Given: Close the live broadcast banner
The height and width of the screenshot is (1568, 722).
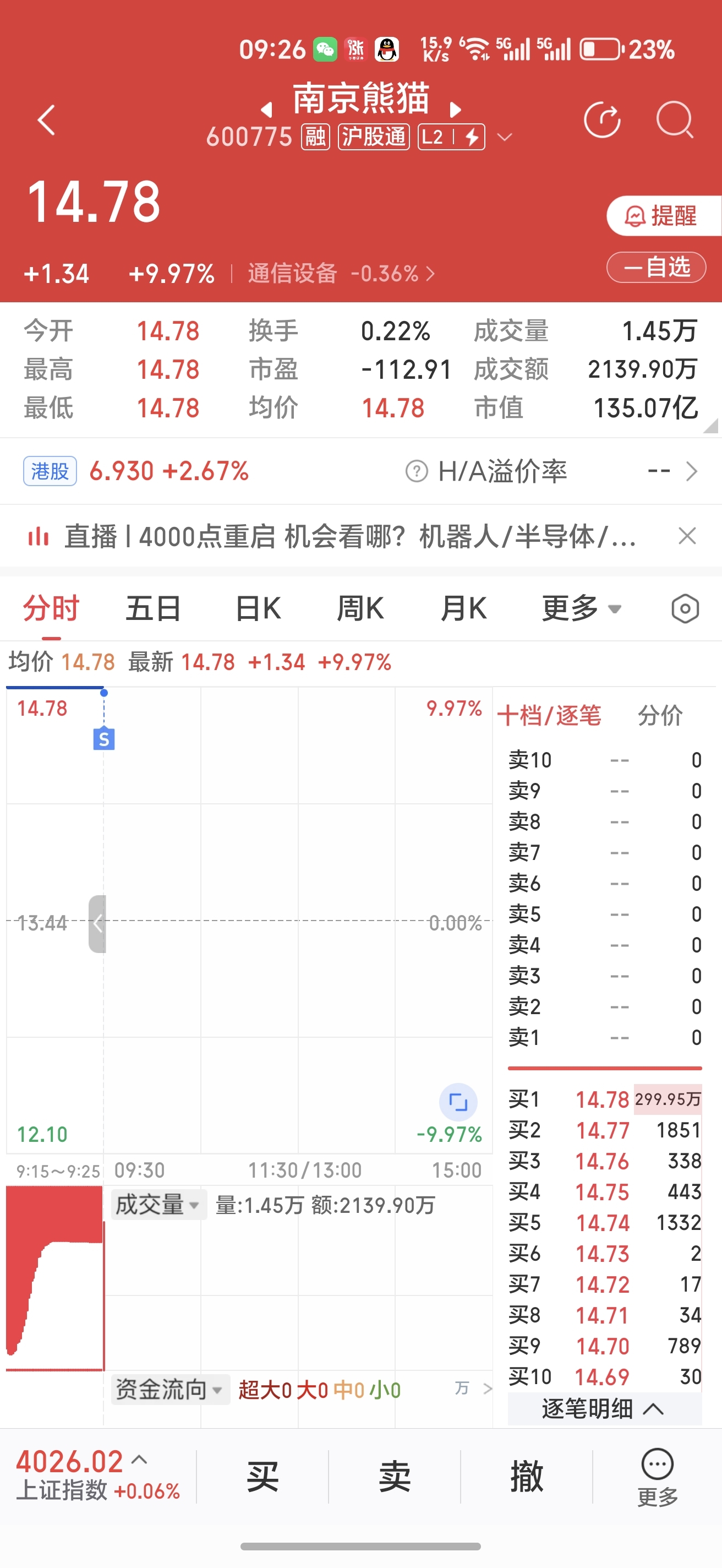Looking at the screenshot, I should [687, 536].
